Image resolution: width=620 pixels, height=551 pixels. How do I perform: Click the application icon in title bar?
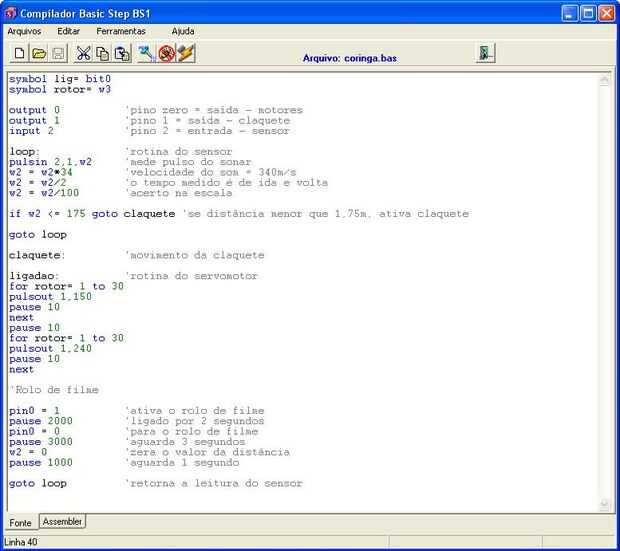(10, 13)
